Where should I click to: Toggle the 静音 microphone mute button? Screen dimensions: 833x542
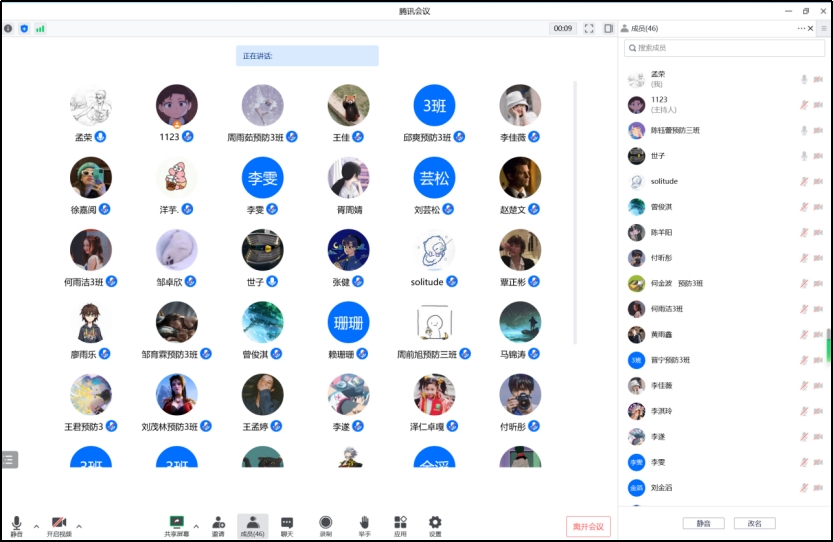[x=16, y=525]
